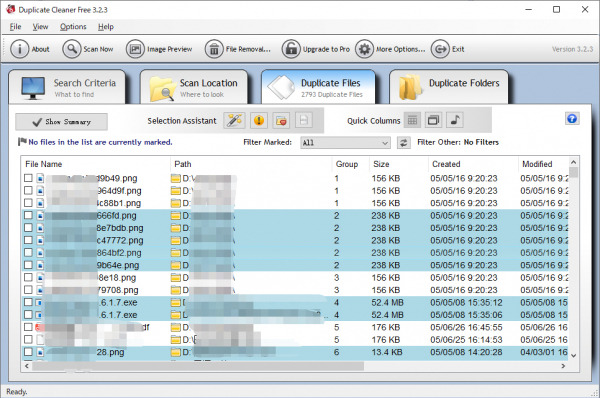Select the Quick Columns windows icon

coord(433,121)
